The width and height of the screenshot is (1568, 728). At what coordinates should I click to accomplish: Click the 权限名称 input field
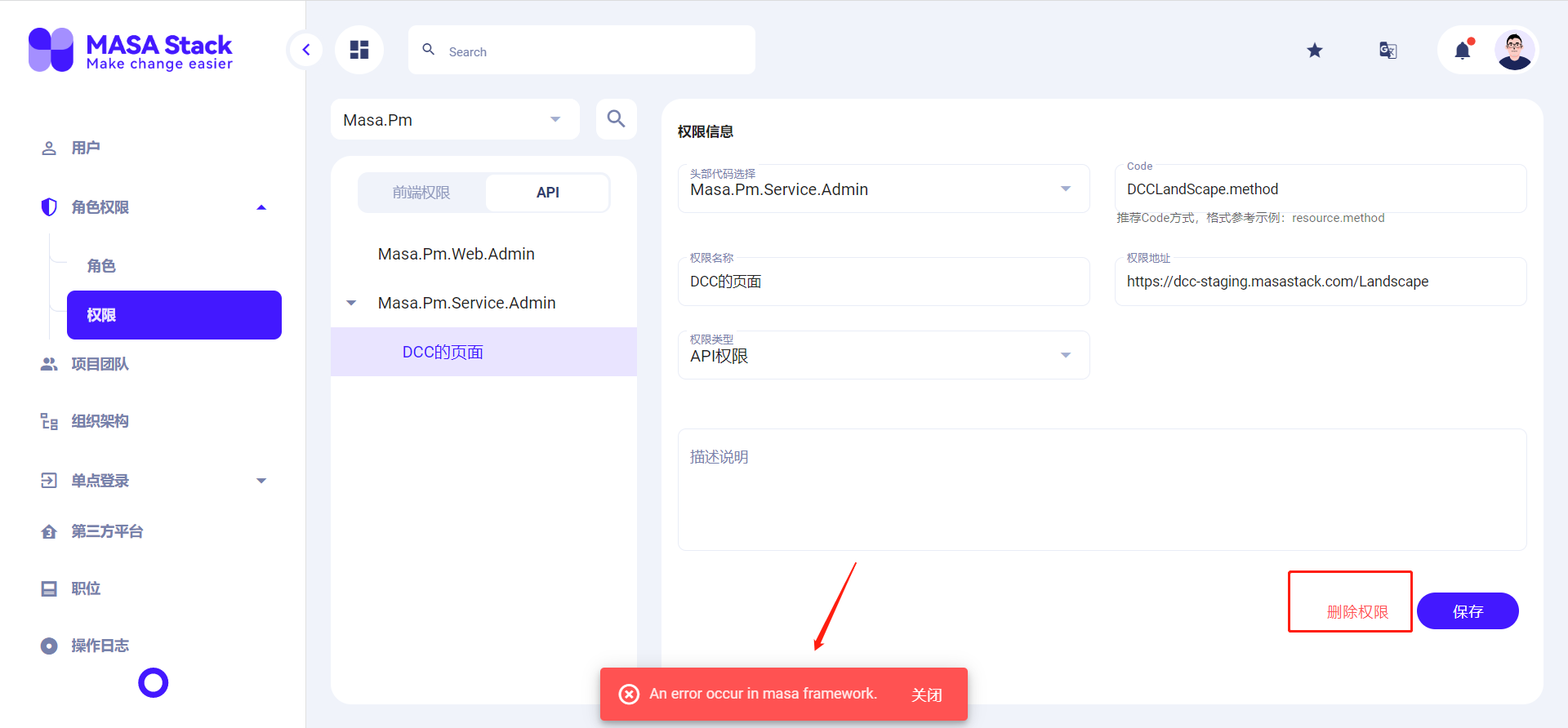(884, 282)
